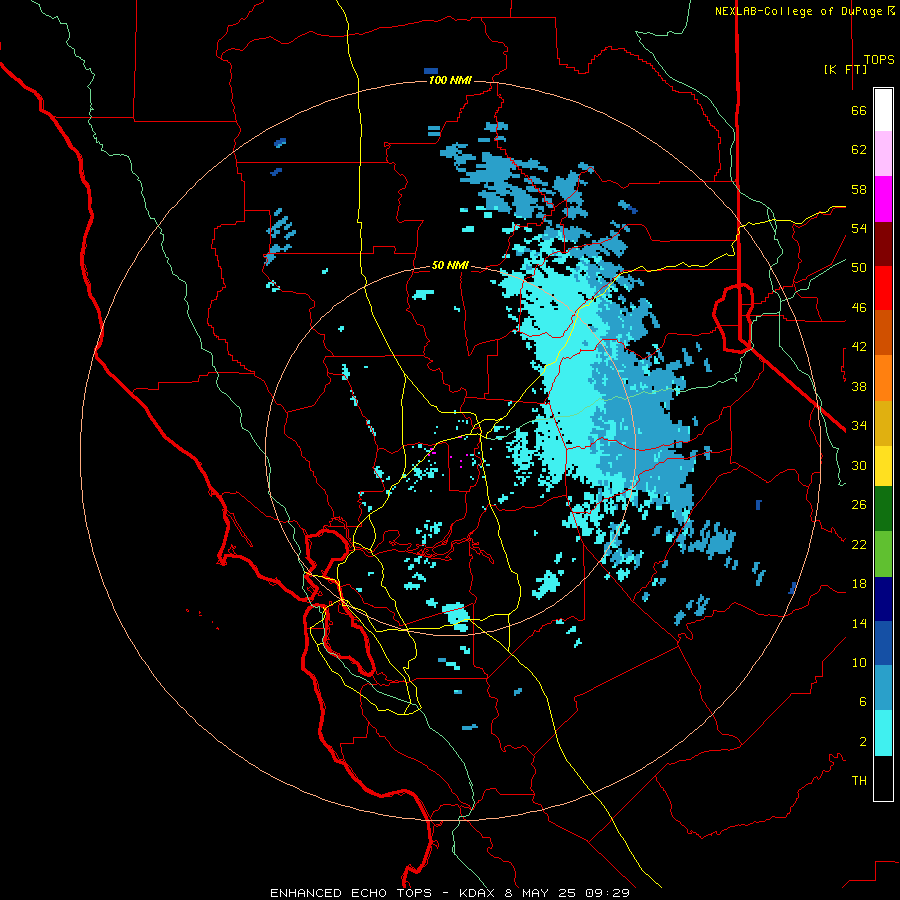Image resolution: width=900 pixels, height=900 pixels.
Task: Click the legend value 38
Action: click(859, 386)
